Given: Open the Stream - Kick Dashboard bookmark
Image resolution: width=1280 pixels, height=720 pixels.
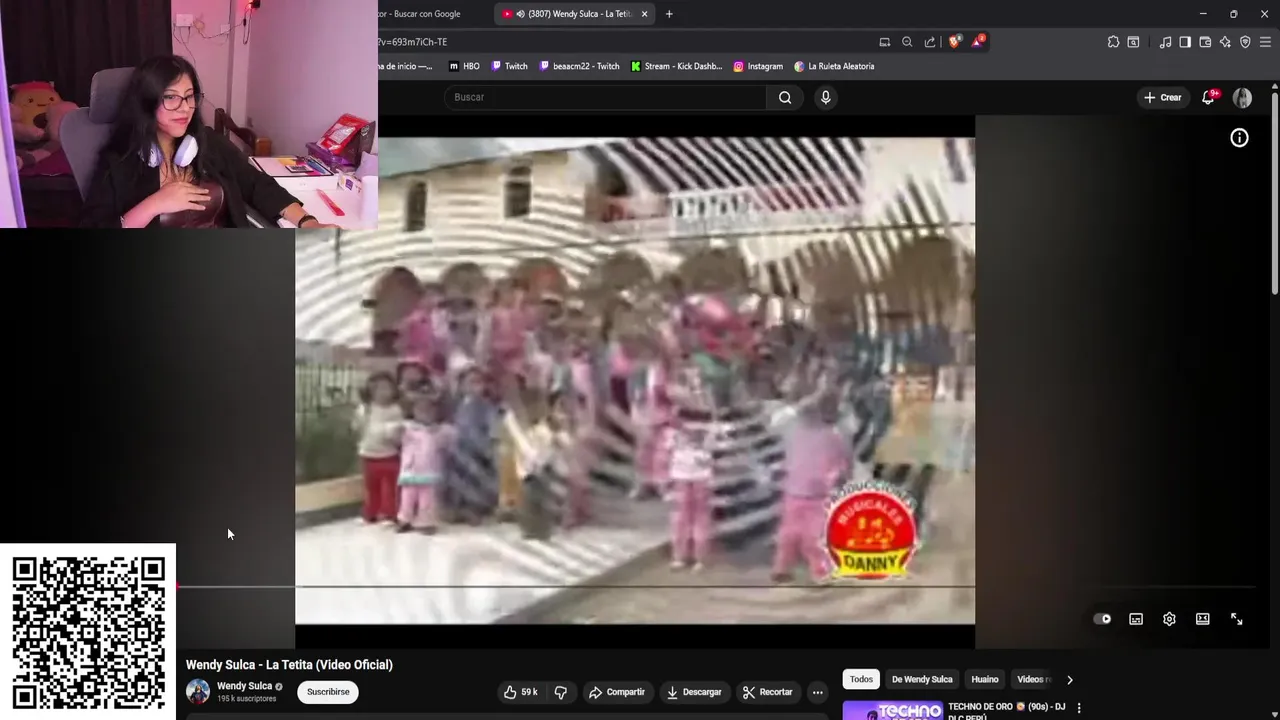Looking at the screenshot, I should click(x=676, y=66).
